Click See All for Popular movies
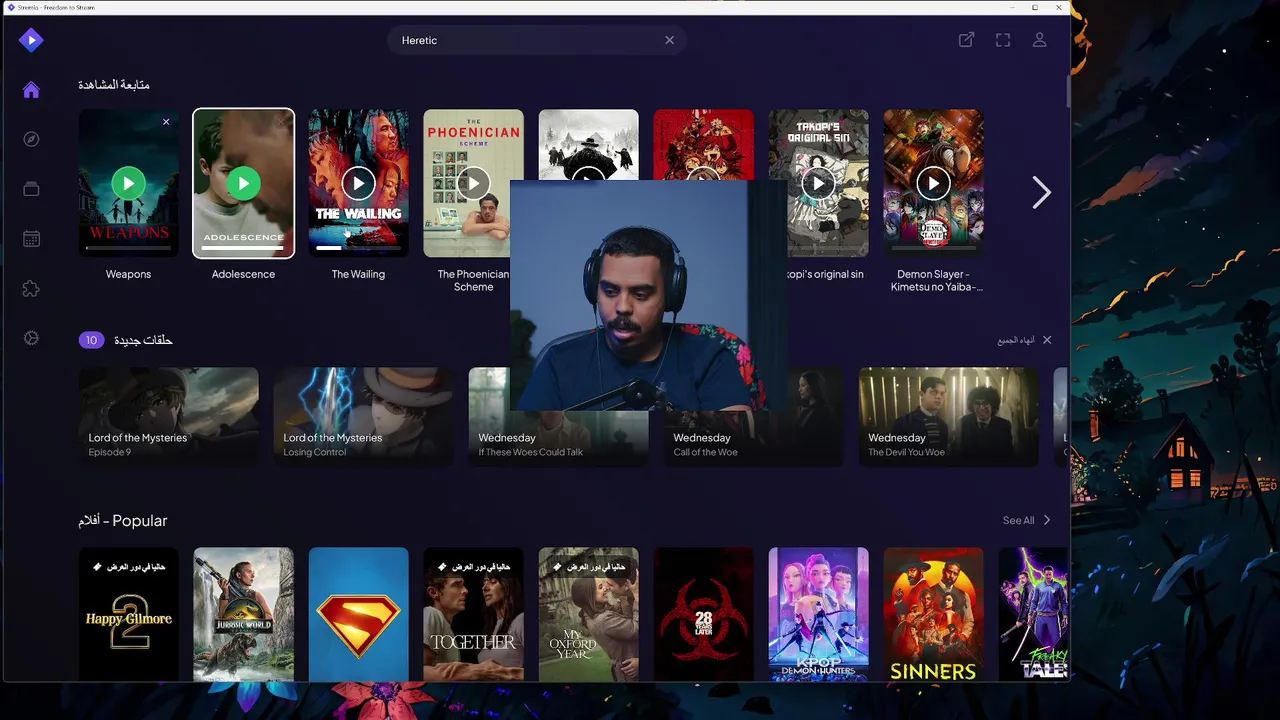 coord(1026,520)
